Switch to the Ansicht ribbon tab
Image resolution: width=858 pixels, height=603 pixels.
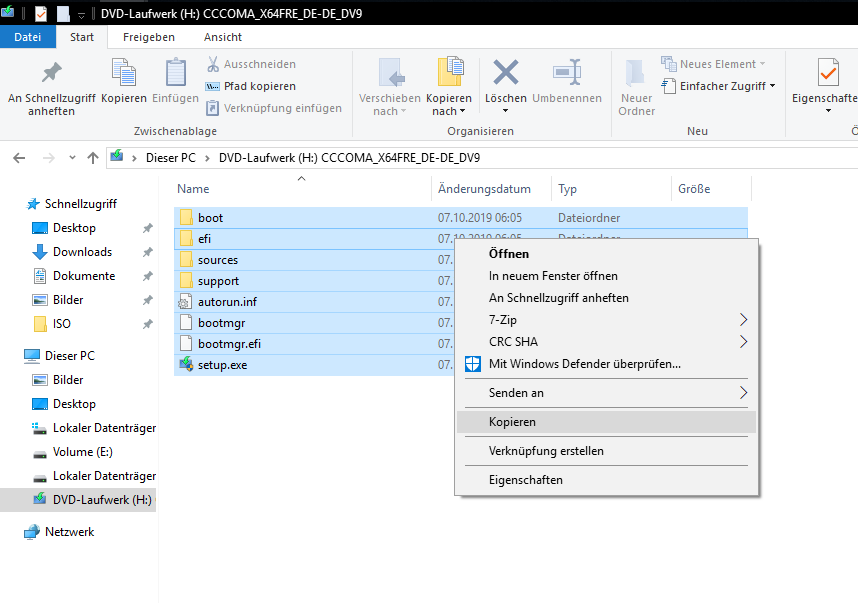coord(223,37)
